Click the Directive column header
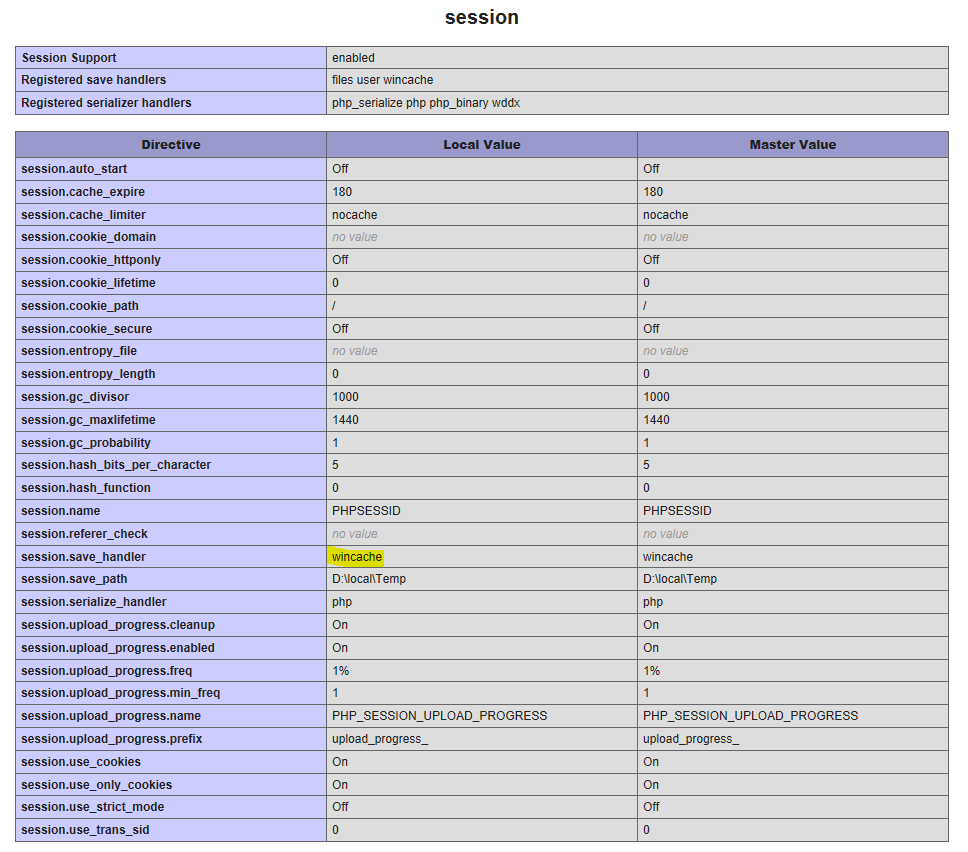The height and width of the screenshot is (852, 968). (x=170, y=145)
